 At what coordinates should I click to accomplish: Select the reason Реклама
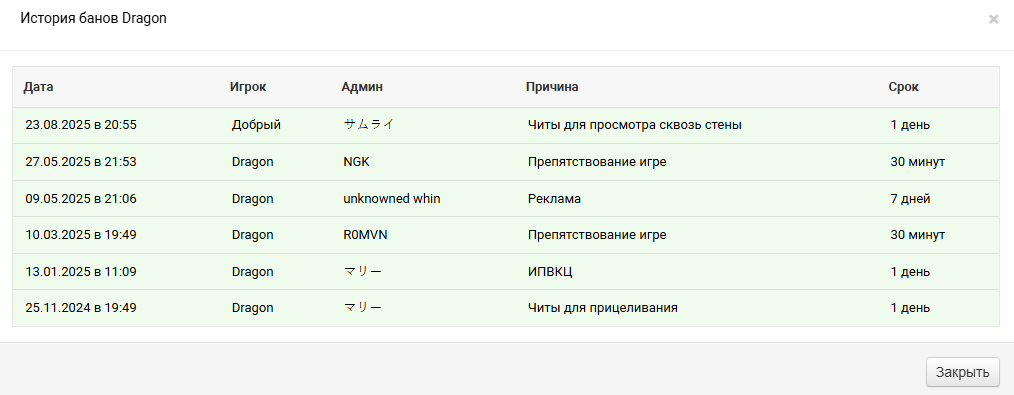tap(554, 198)
